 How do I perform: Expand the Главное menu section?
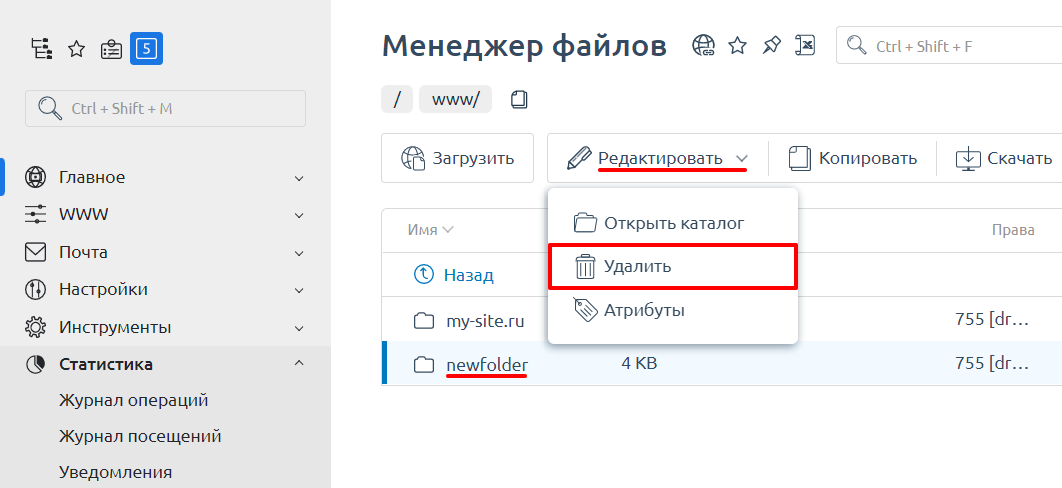click(299, 178)
